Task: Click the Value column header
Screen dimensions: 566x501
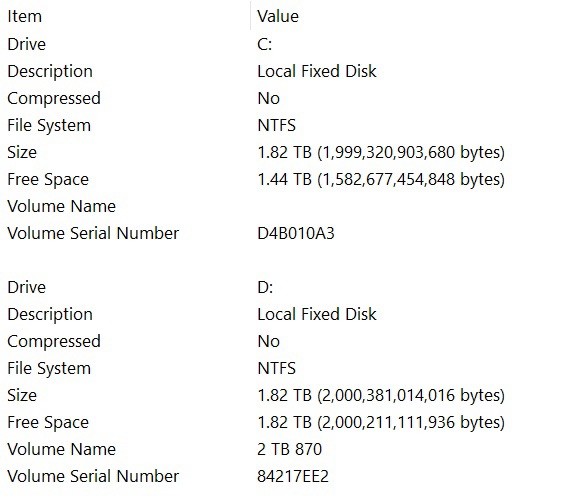Action: 278,17
